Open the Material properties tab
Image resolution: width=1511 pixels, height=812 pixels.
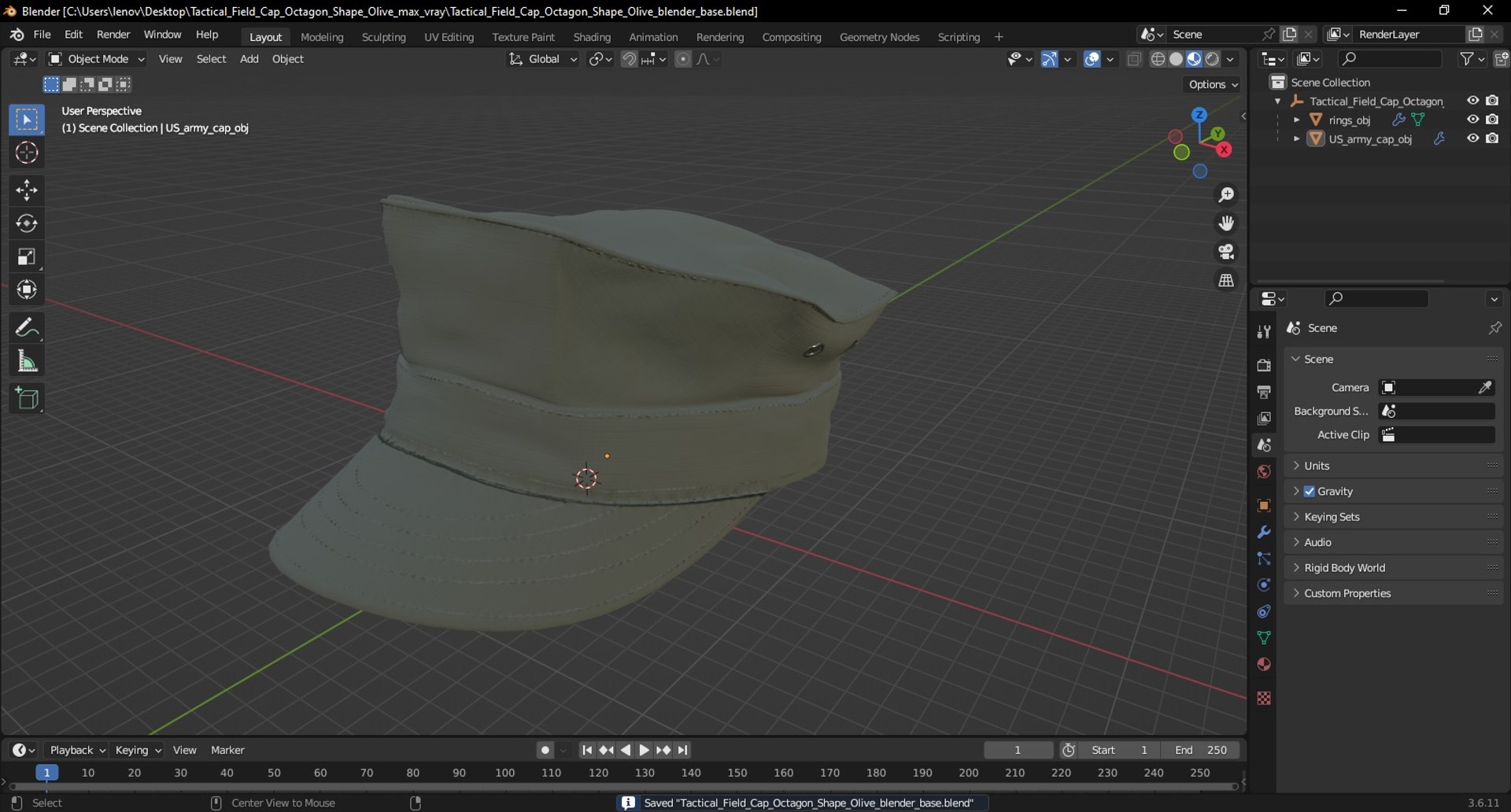1264,665
